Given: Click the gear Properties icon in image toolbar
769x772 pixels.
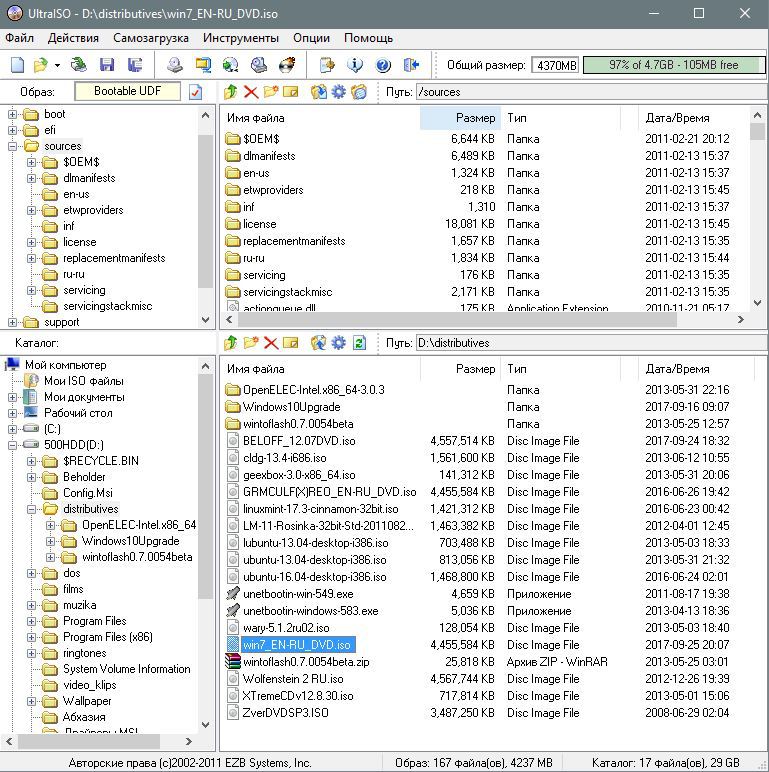Looking at the screenshot, I should coord(339,92).
